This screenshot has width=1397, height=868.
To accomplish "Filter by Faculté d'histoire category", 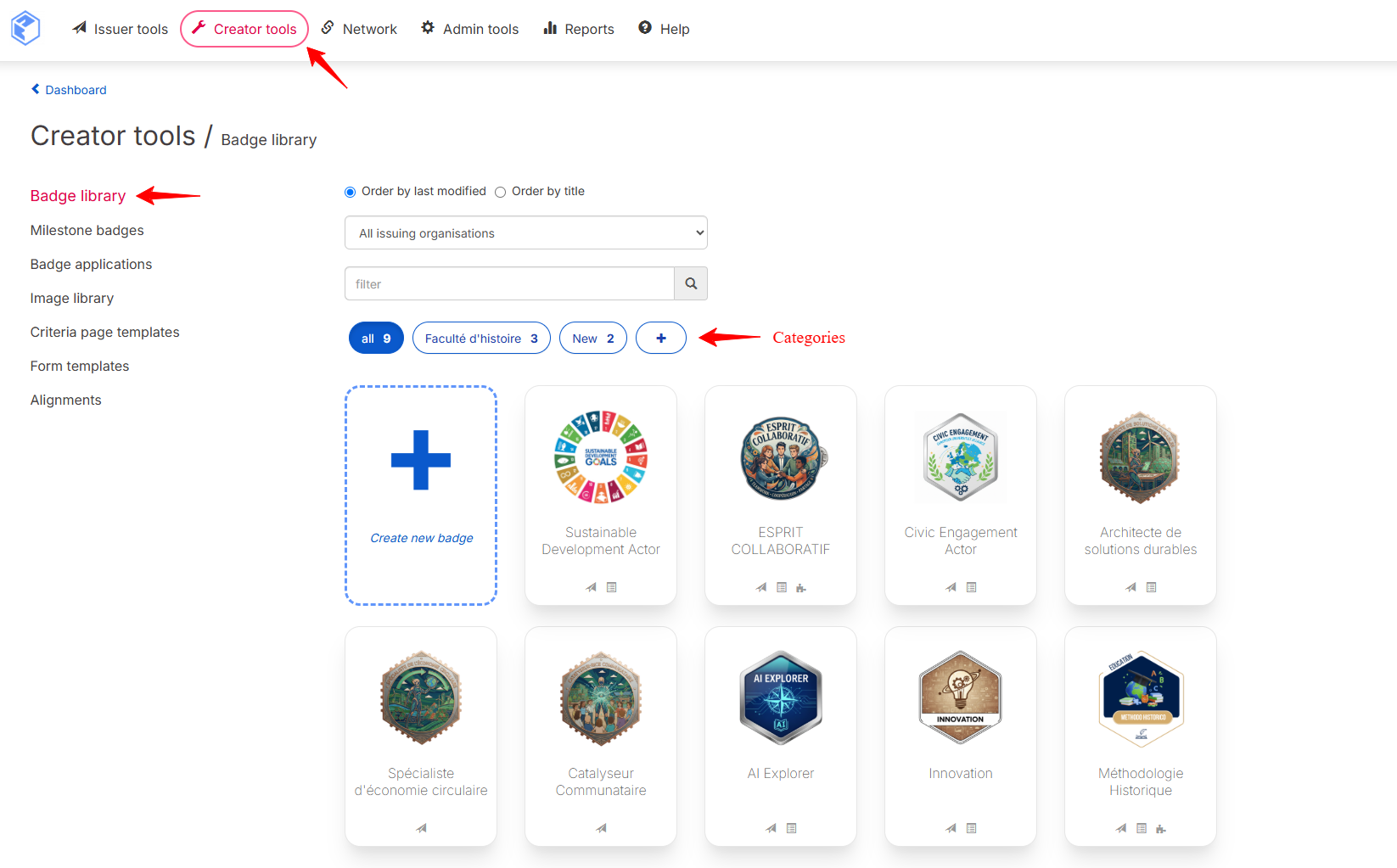I will pyautogui.click(x=481, y=338).
